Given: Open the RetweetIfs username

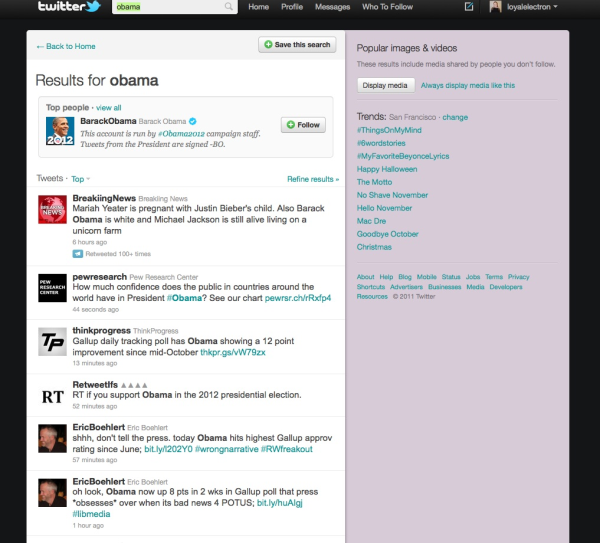Looking at the screenshot, I should (x=95, y=385).
